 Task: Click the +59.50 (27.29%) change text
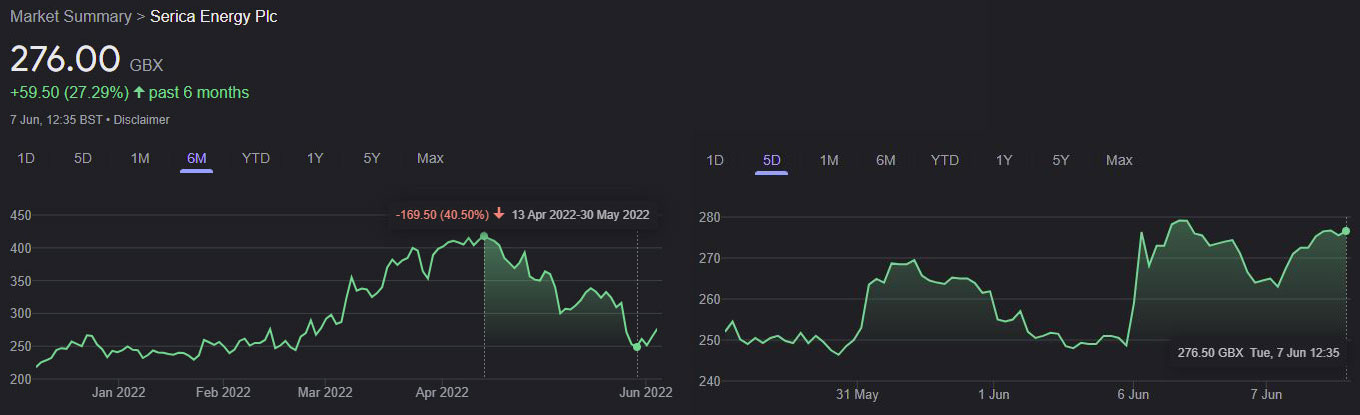(69, 93)
